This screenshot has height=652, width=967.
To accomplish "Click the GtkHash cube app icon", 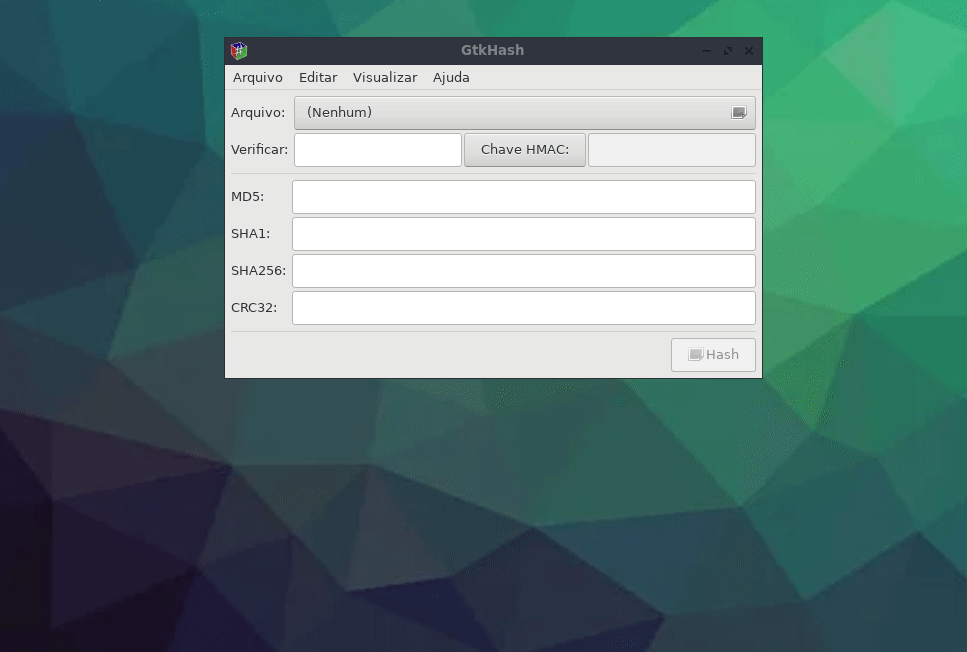I will (x=239, y=51).
